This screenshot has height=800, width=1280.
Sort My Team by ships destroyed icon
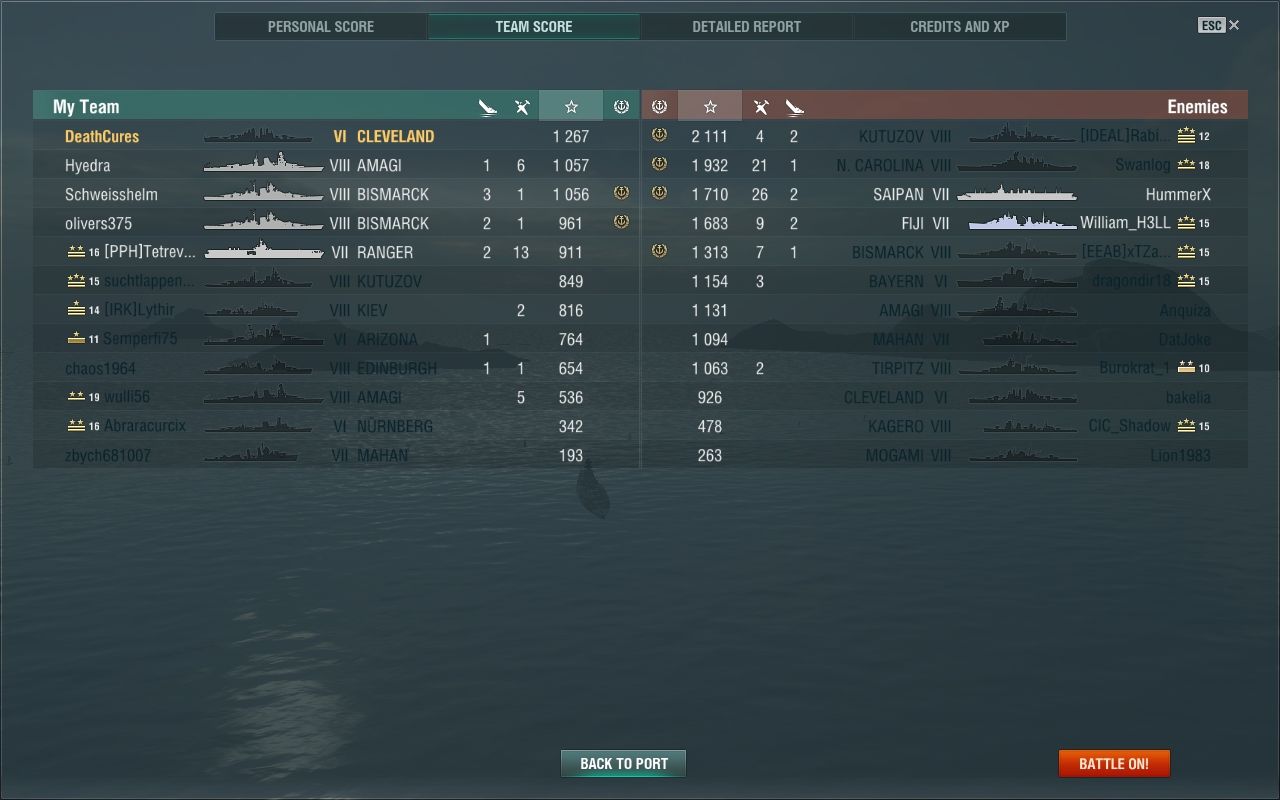tap(487, 107)
